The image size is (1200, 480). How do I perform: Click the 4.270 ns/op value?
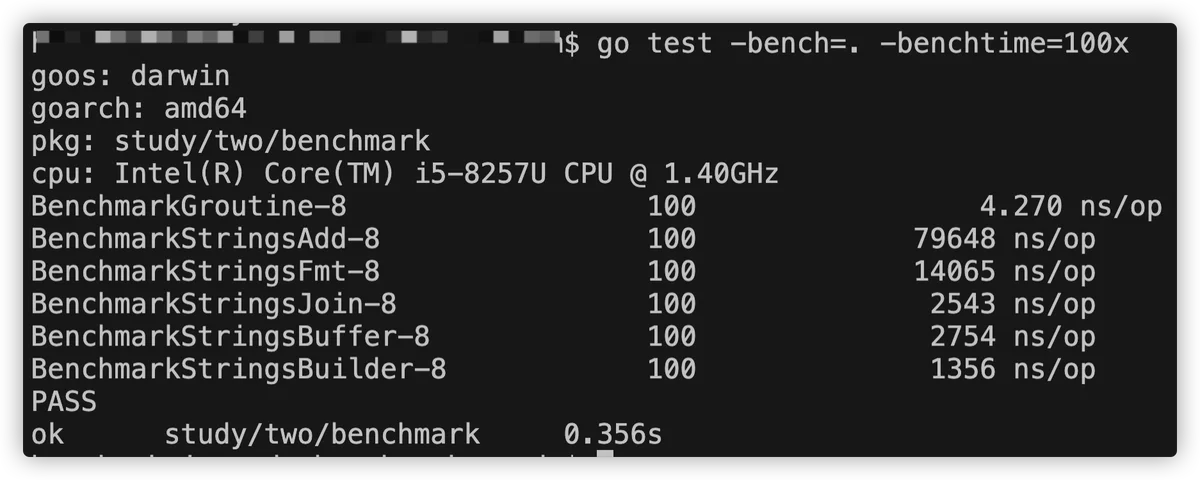point(1071,206)
